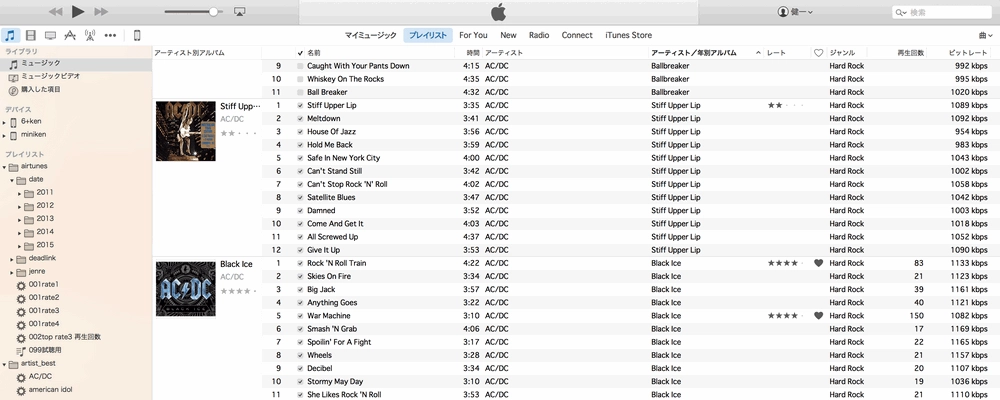The width and height of the screenshot is (1000, 400).
Task: Check the Ball Breaker track checkbox
Action: tap(300, 92)
